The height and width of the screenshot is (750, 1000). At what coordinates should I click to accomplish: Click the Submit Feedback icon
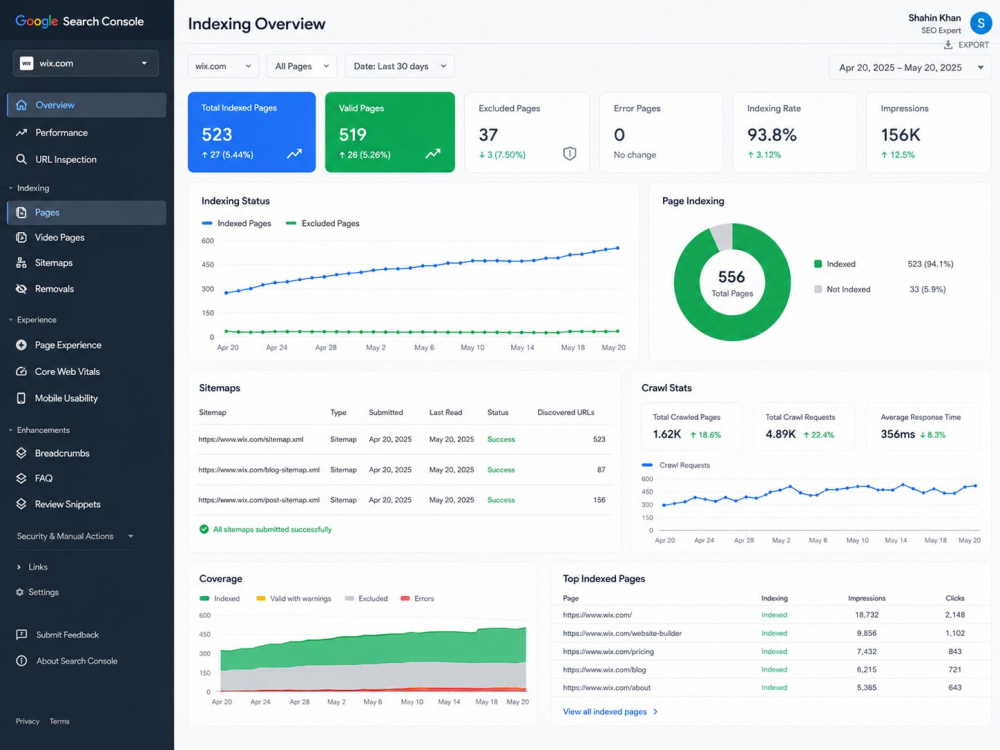tap(22, 635)
